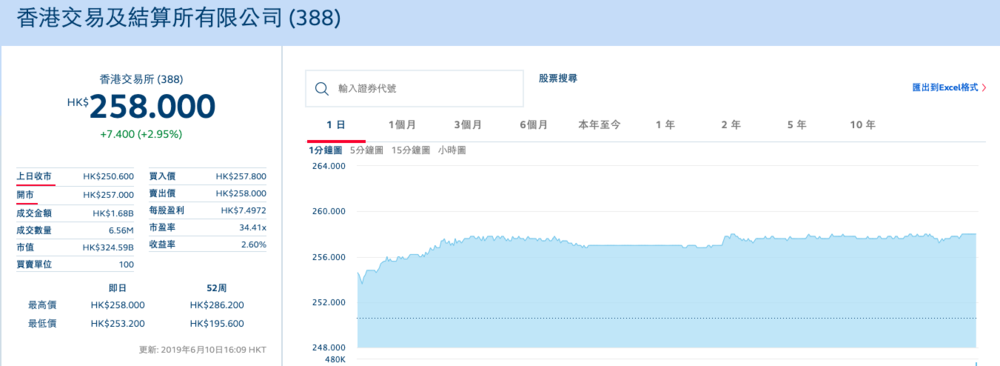1000x366 pixels.
Task: Click the arrow beside 匯出到Excel格式
Action: (x=984, y=88)
